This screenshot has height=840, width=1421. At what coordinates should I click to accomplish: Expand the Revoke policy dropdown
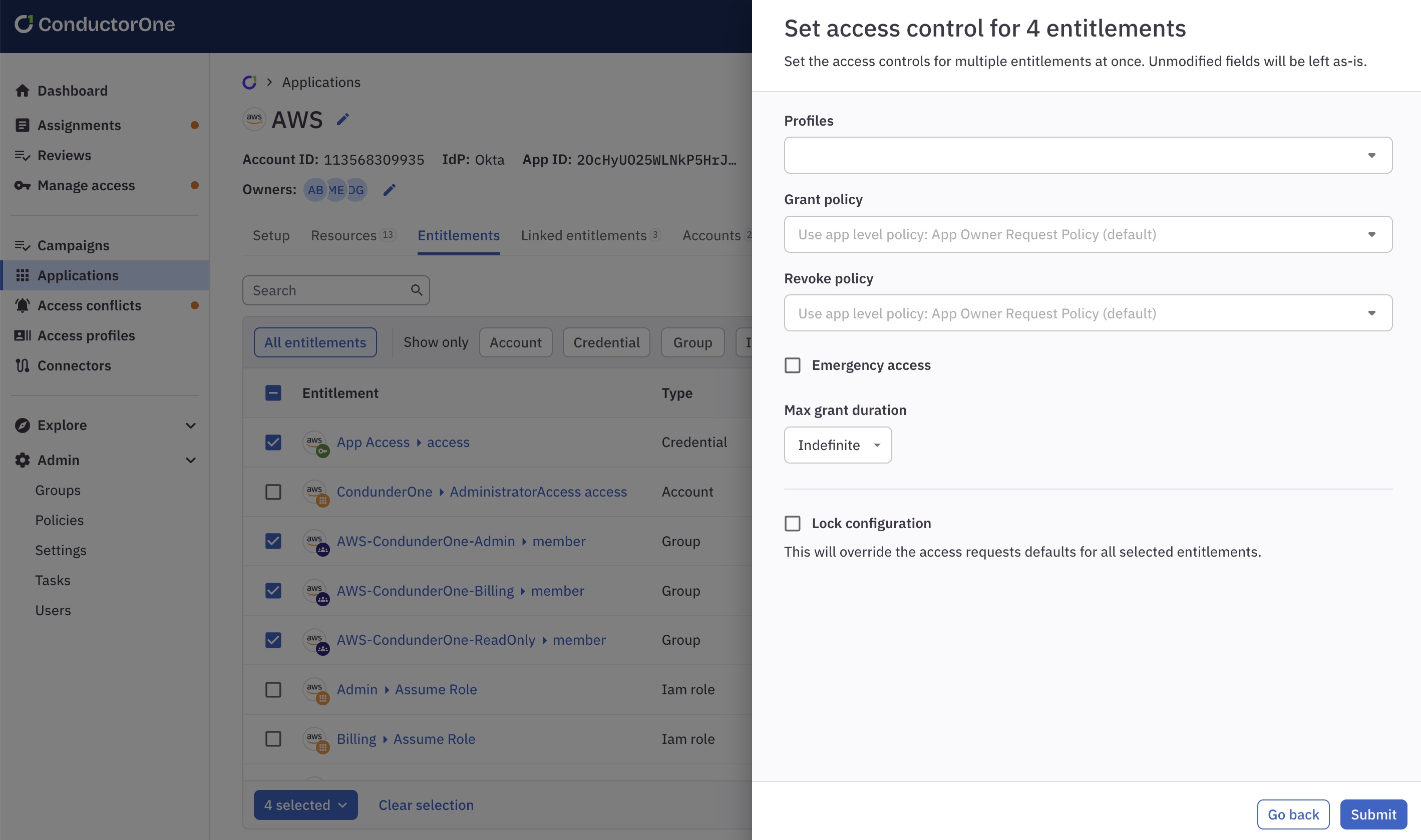tap(1088, 313)
